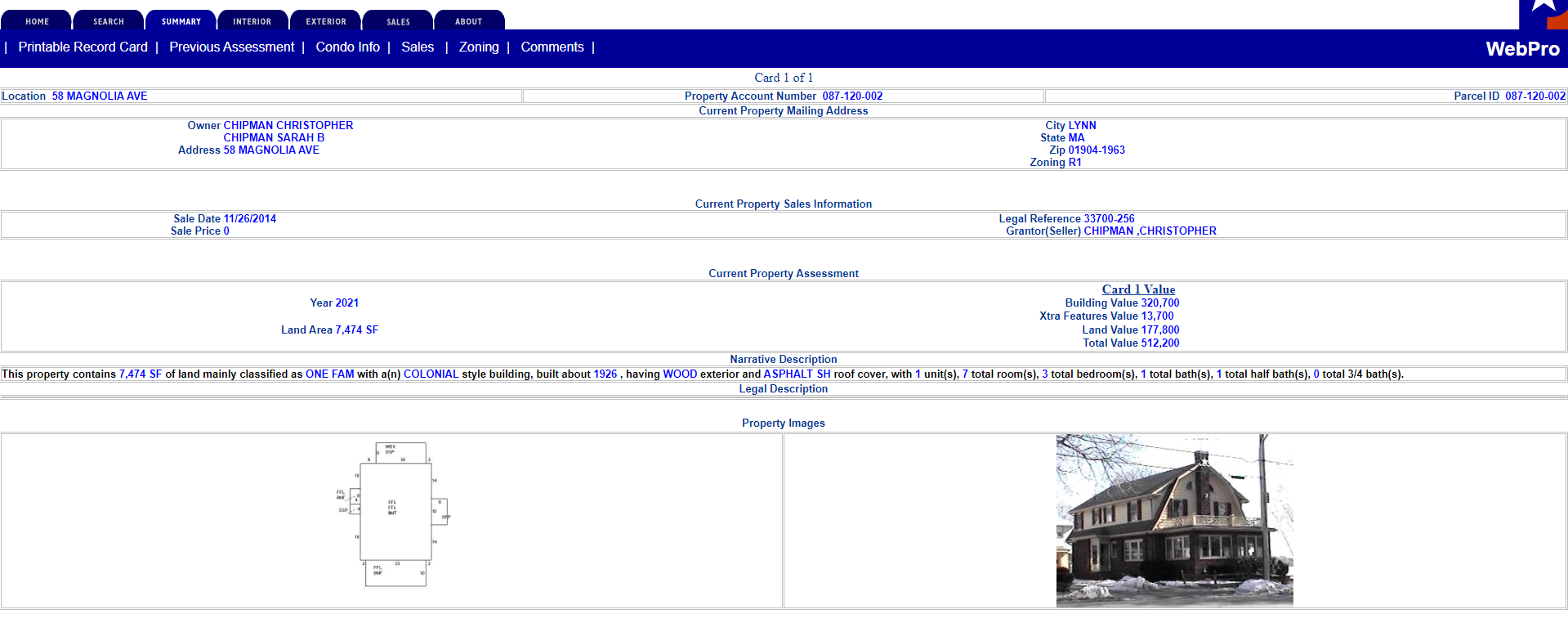
Task: Click Current Property Mailing Address heading
Action: point(783,111)
